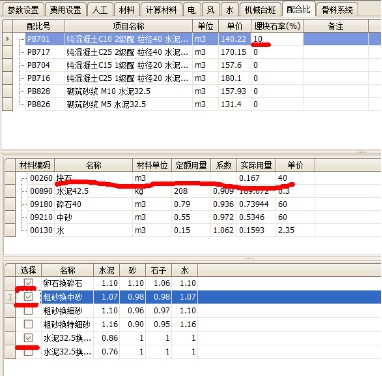The width and height of the screenshot is (382, 376).
Task: Click the 系数 column header
Action: click(223, 165)
